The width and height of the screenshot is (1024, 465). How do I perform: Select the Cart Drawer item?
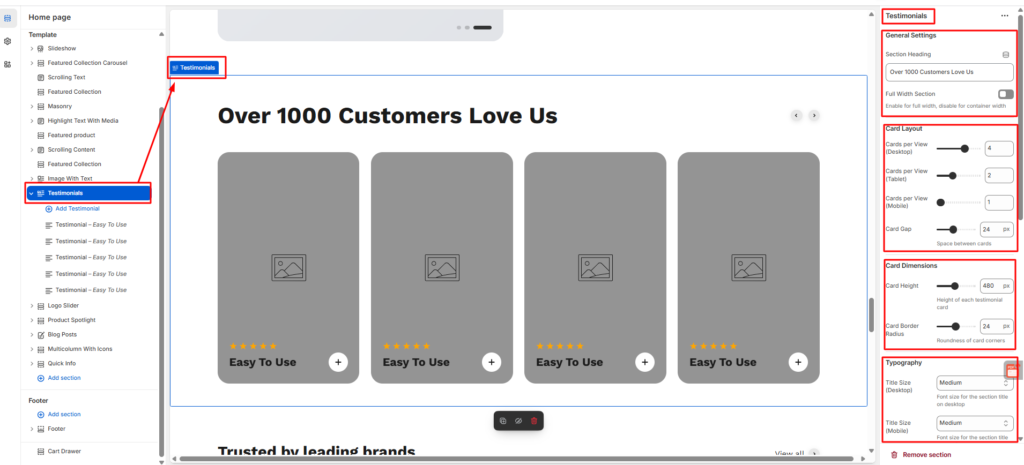click(x=64, y=451)
